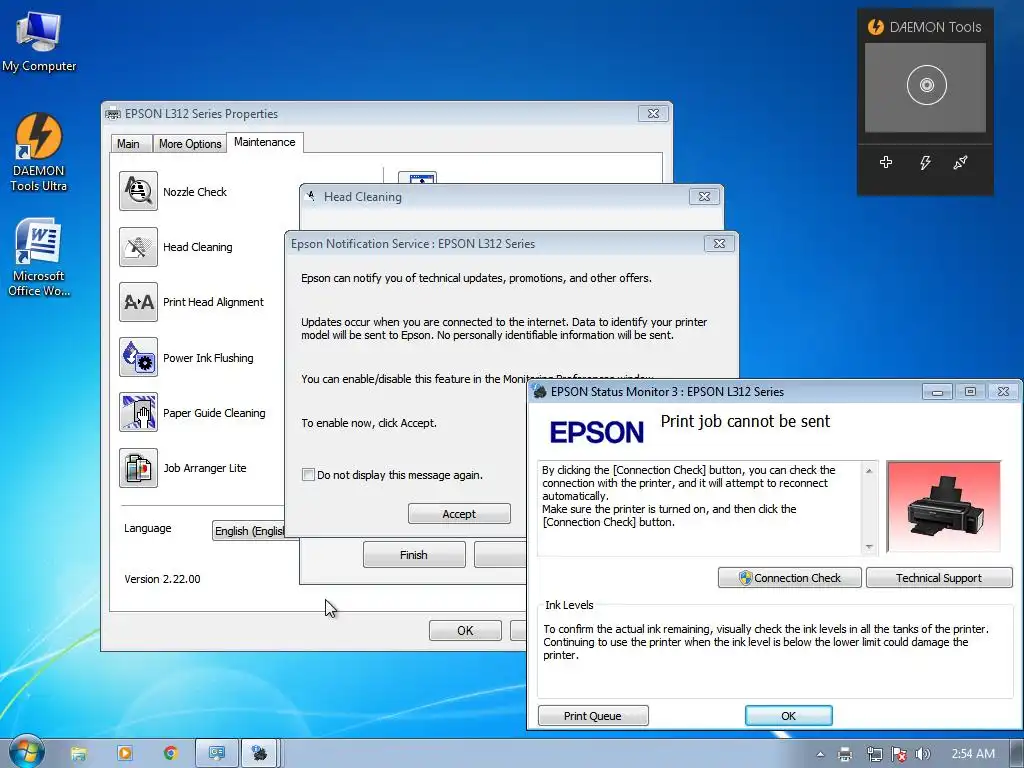Click the Nozzle Check label
1024x768 pixels.
point(195,192)
